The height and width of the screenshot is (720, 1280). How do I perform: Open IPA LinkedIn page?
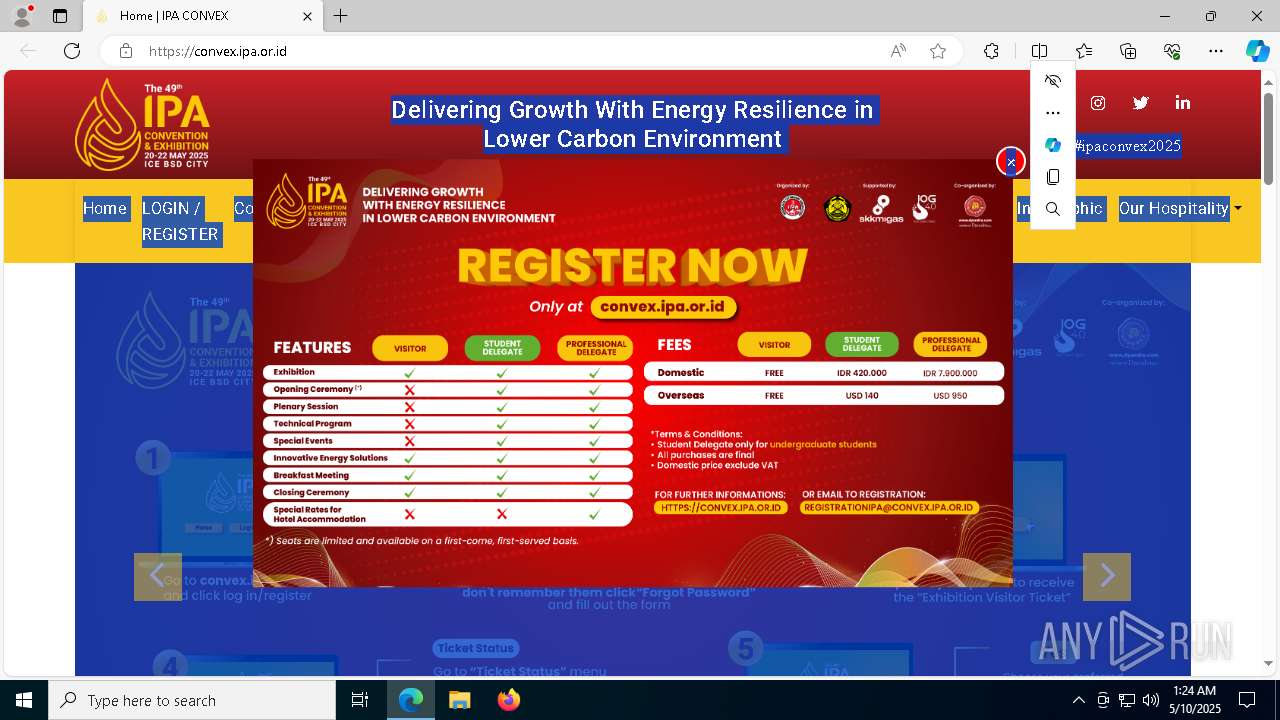pyautogui.click(x=1183, y=103)
